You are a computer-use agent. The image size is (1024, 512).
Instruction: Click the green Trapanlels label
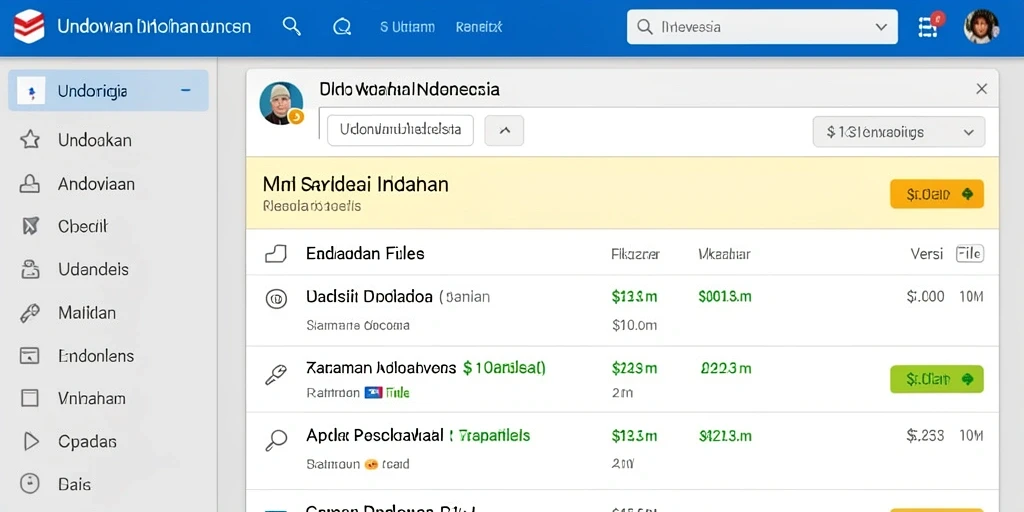(494, 435)
